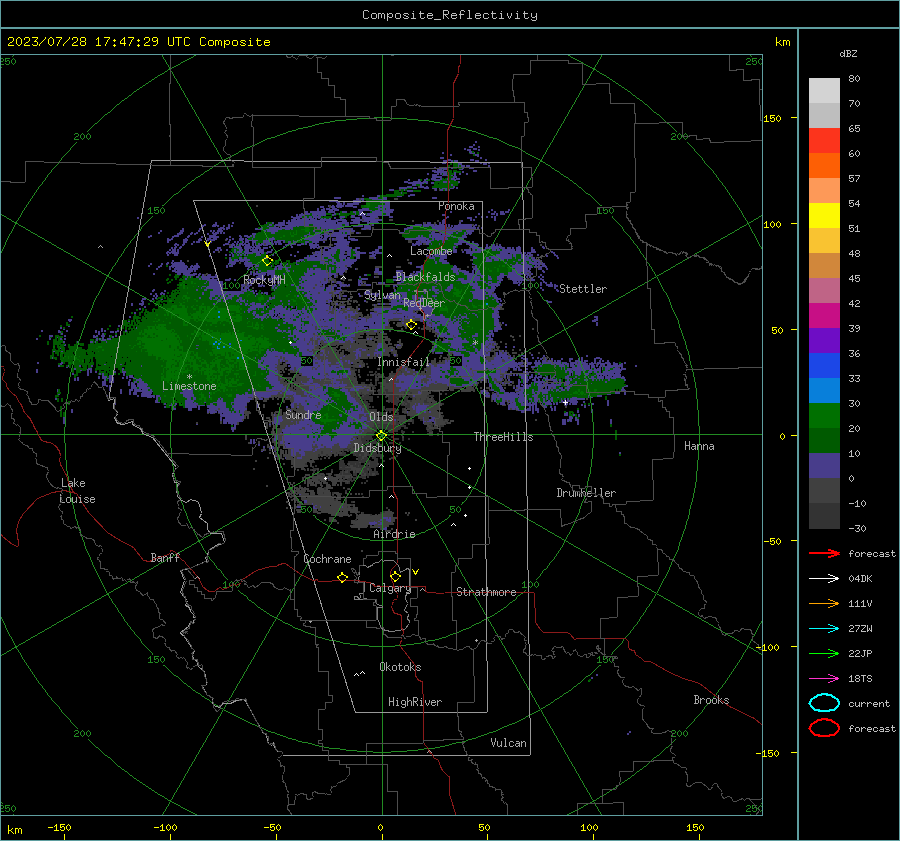Click the Drumheller city label
This screenshot has width=900, height=841.
point(586,493)
